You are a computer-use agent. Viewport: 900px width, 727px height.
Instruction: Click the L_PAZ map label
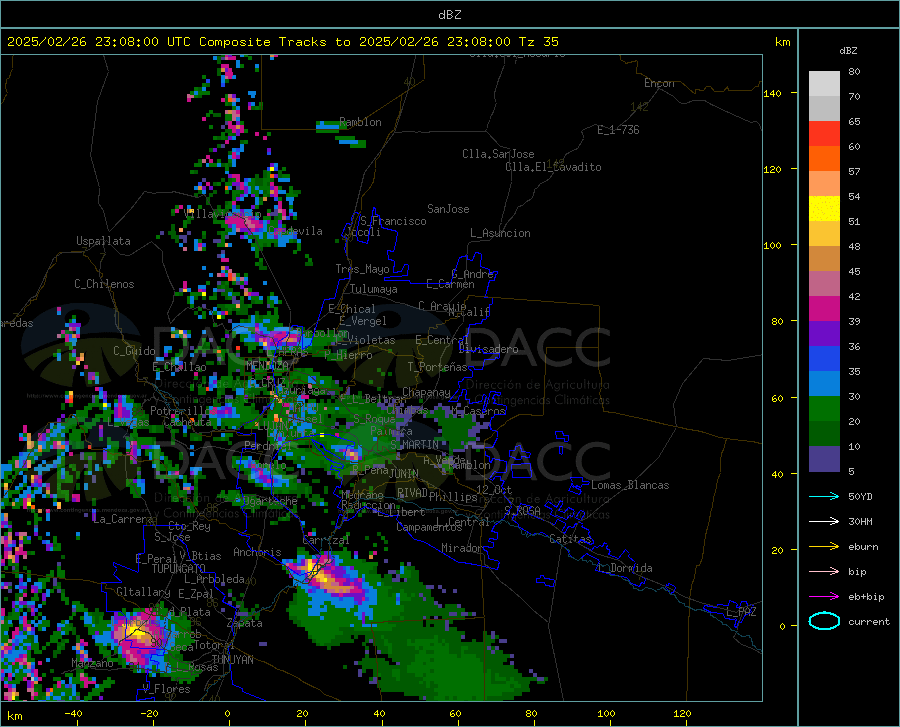click(x=741, y=612)
